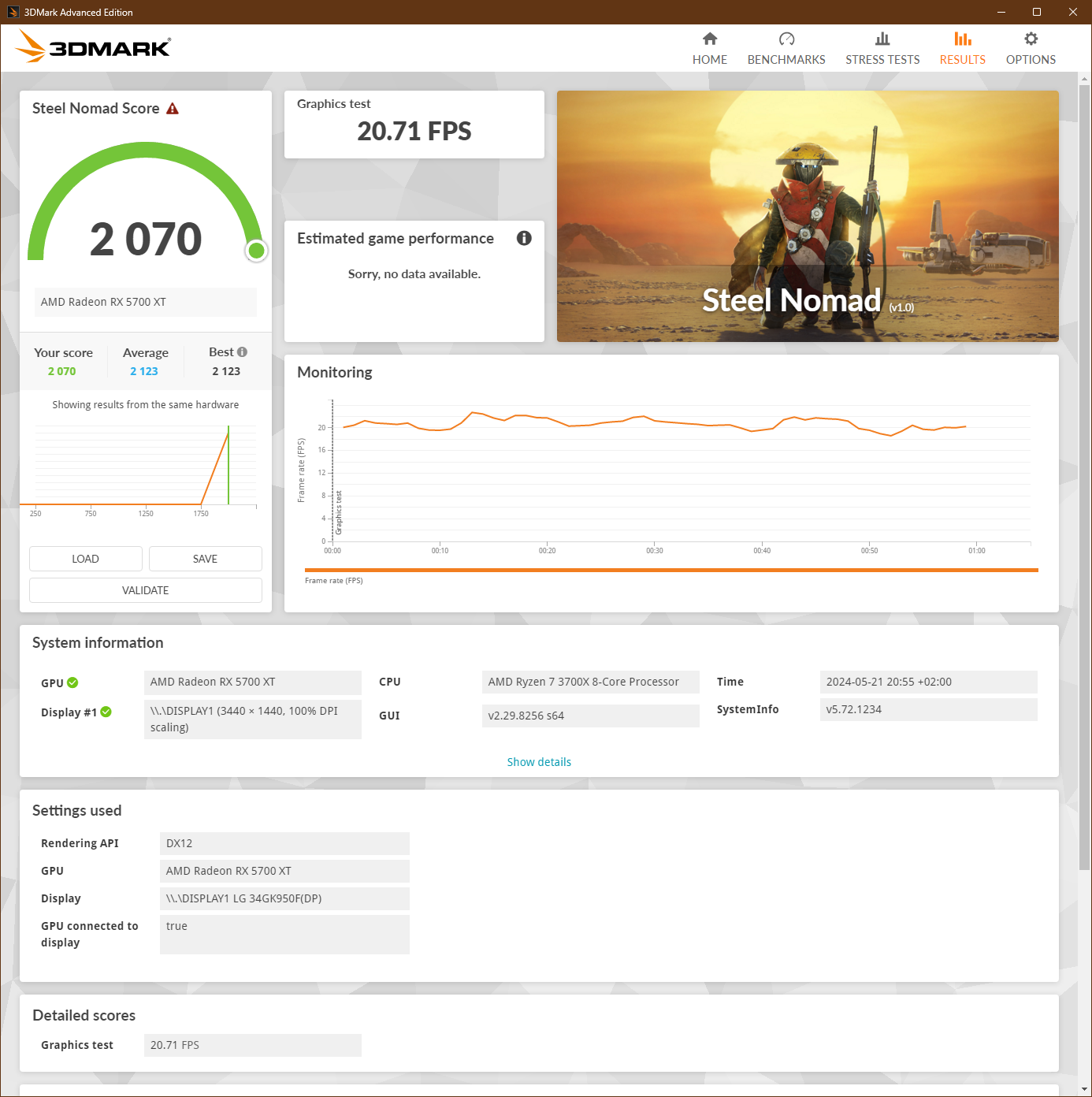This screenshot has height=1097, width=1092.
Task: Click the Settings used GPU value field
Action: [284, 871]
